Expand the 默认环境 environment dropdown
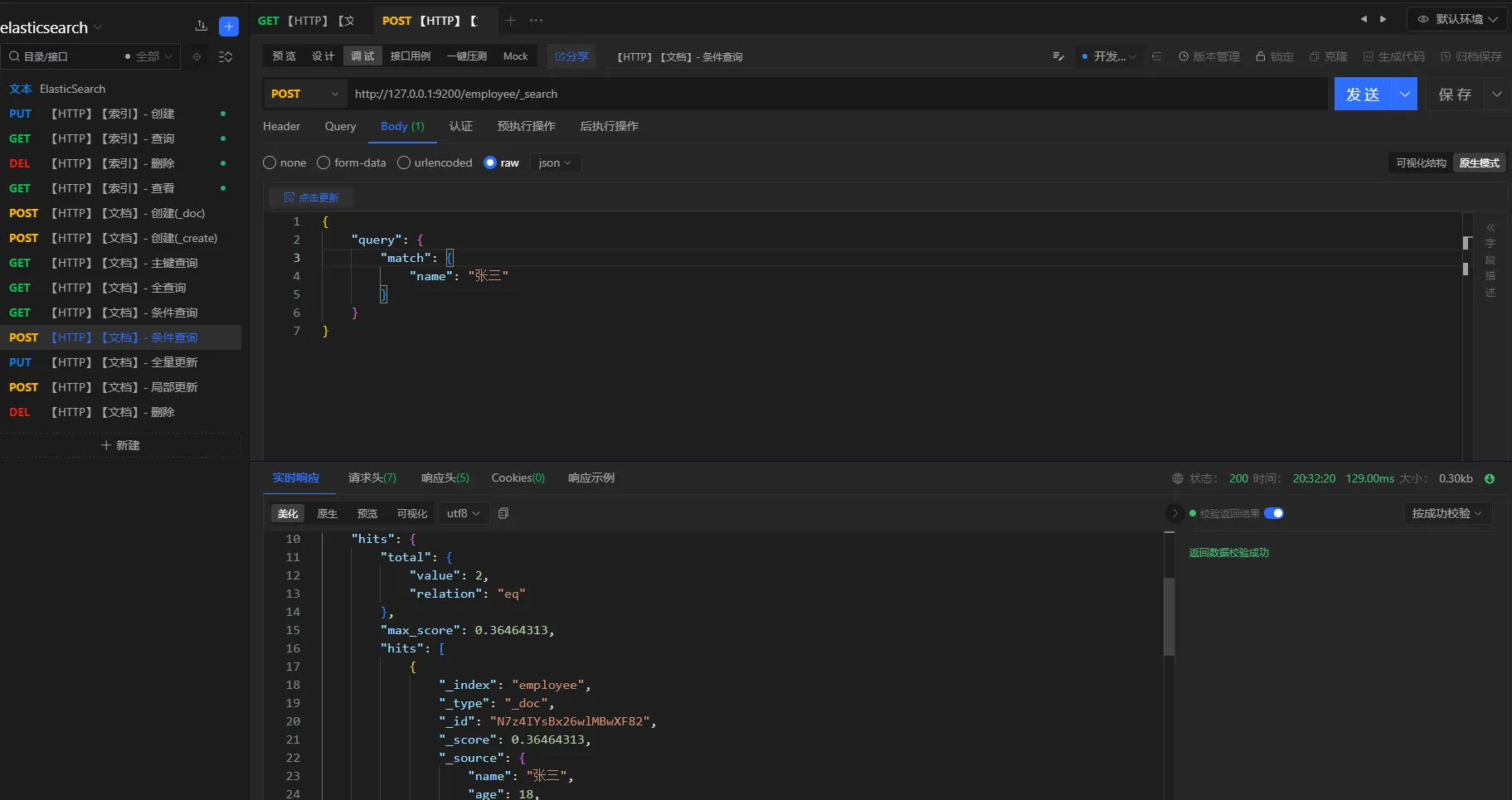Viewport: 1512px width, 800px height. [1458, 19]
